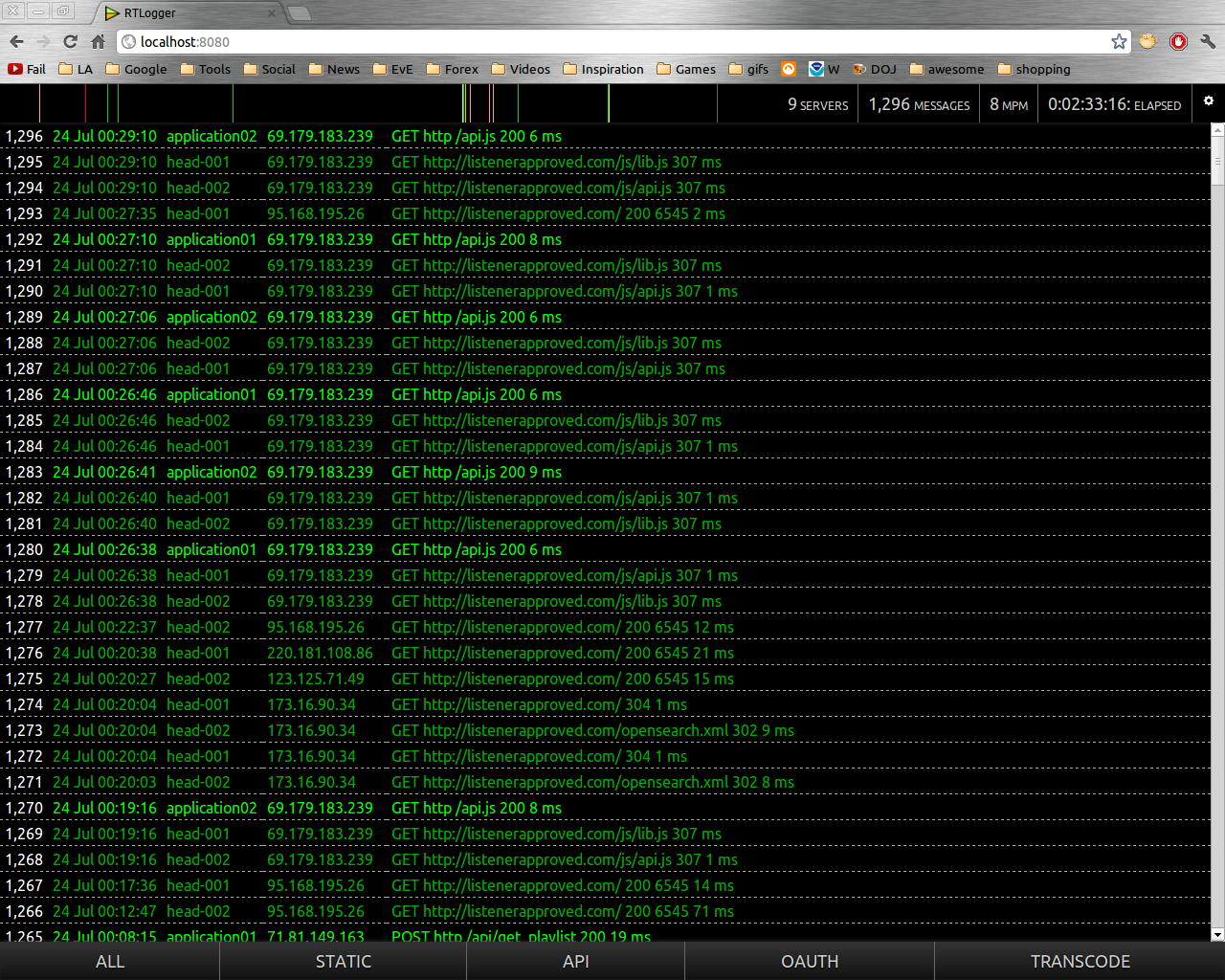Open the browser home page
Screen dimensions: 1225x980
click(x=98, y=41)
